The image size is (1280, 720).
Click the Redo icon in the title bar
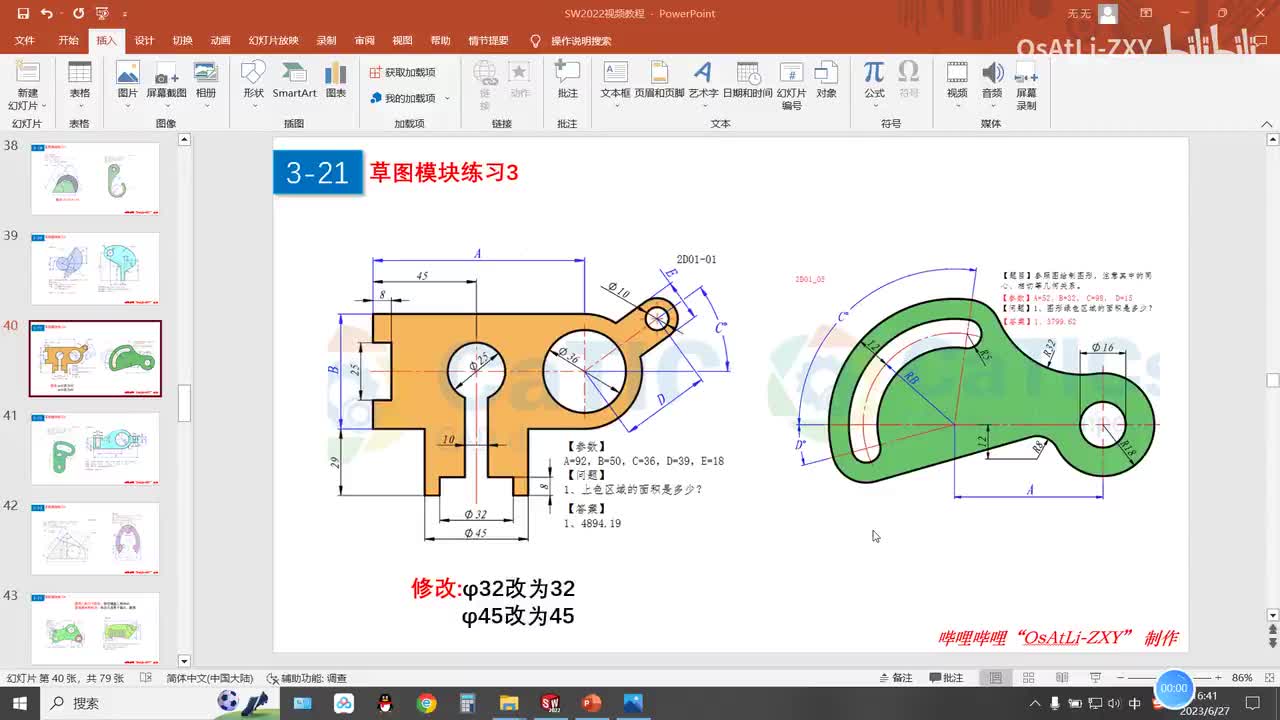[79, 14]
